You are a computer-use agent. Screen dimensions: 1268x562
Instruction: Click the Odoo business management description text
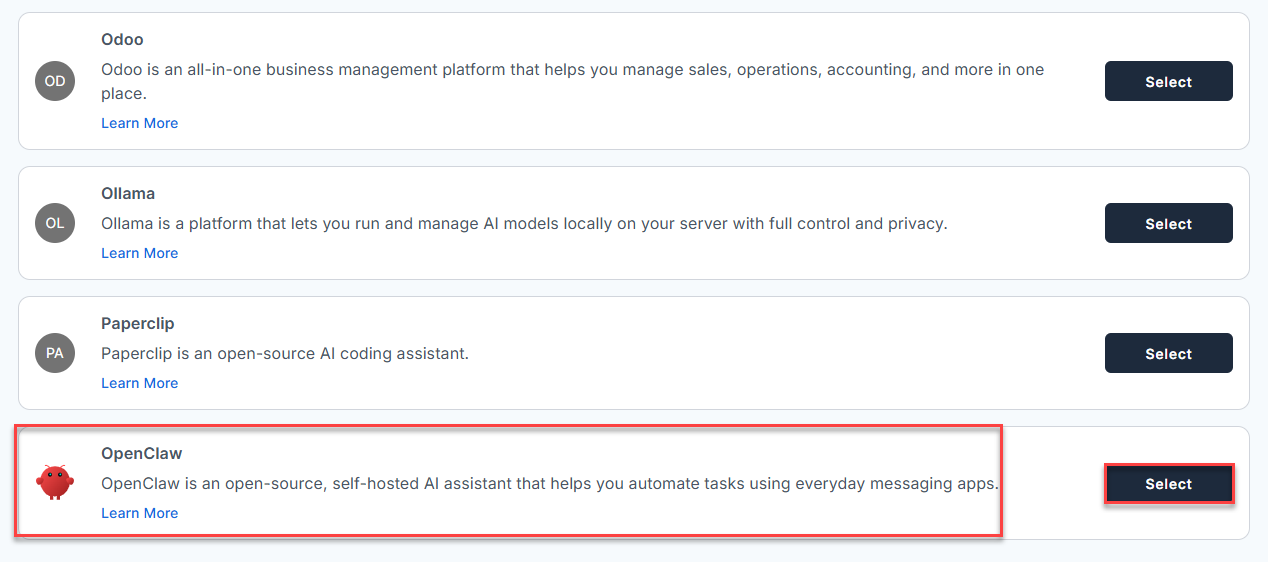pyautogui.click(x=572, y=81)
